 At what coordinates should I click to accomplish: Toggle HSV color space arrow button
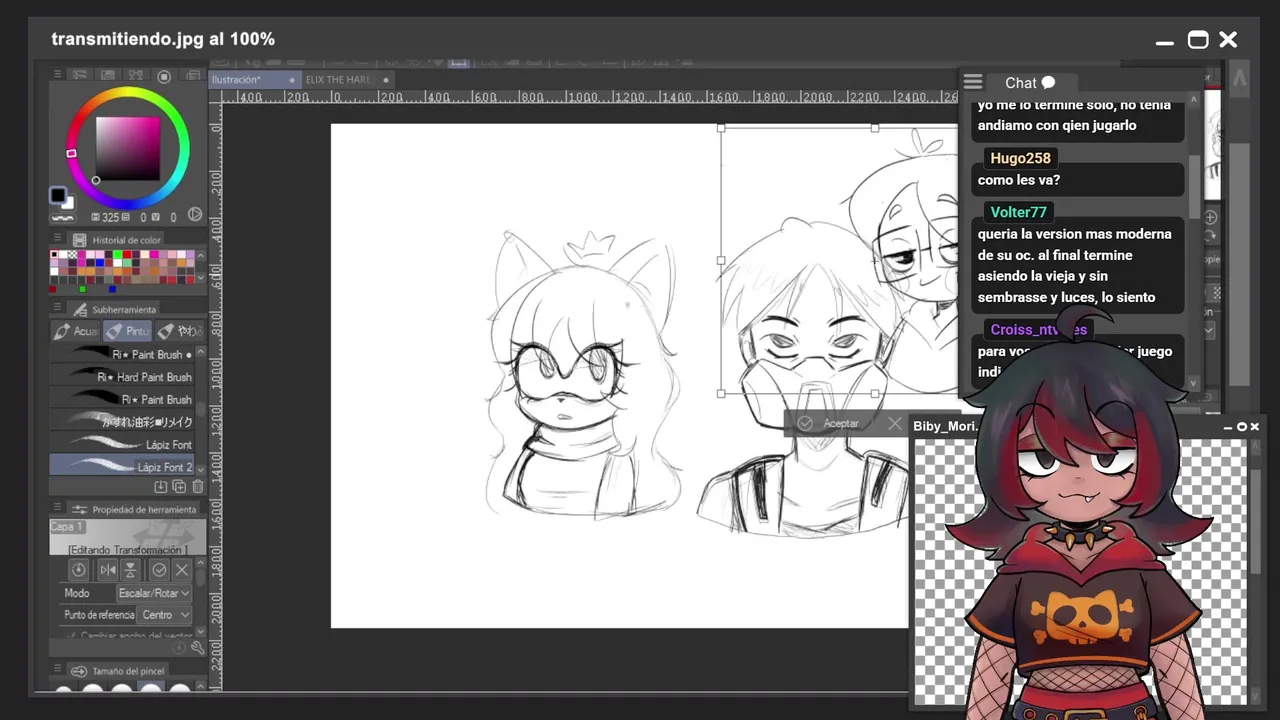coord(195,215)
